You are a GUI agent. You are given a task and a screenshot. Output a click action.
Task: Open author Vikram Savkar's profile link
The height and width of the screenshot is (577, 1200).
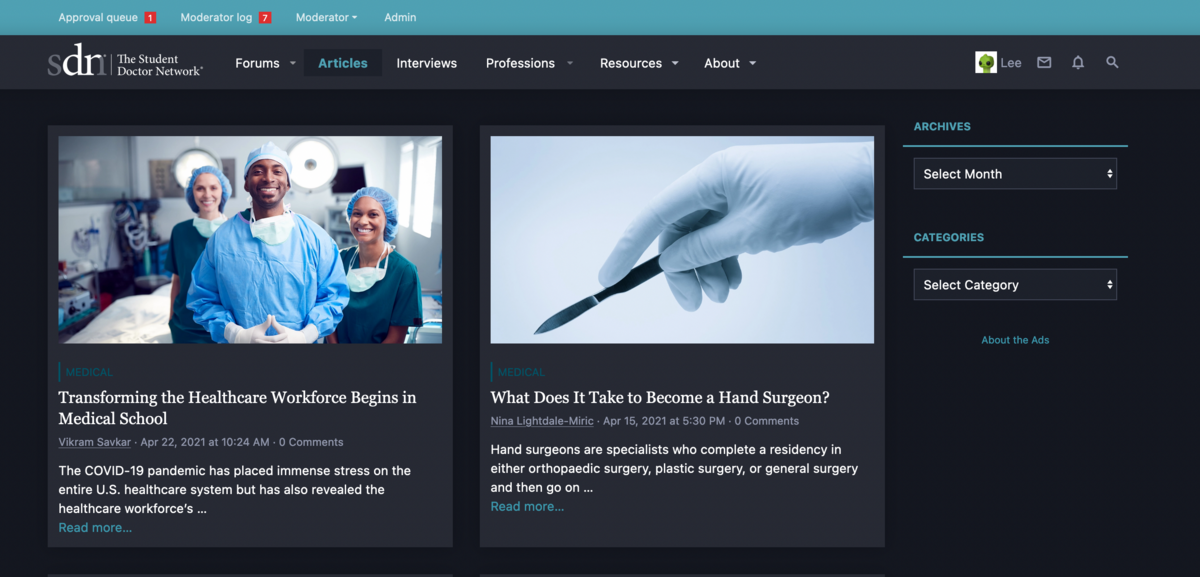94,442
